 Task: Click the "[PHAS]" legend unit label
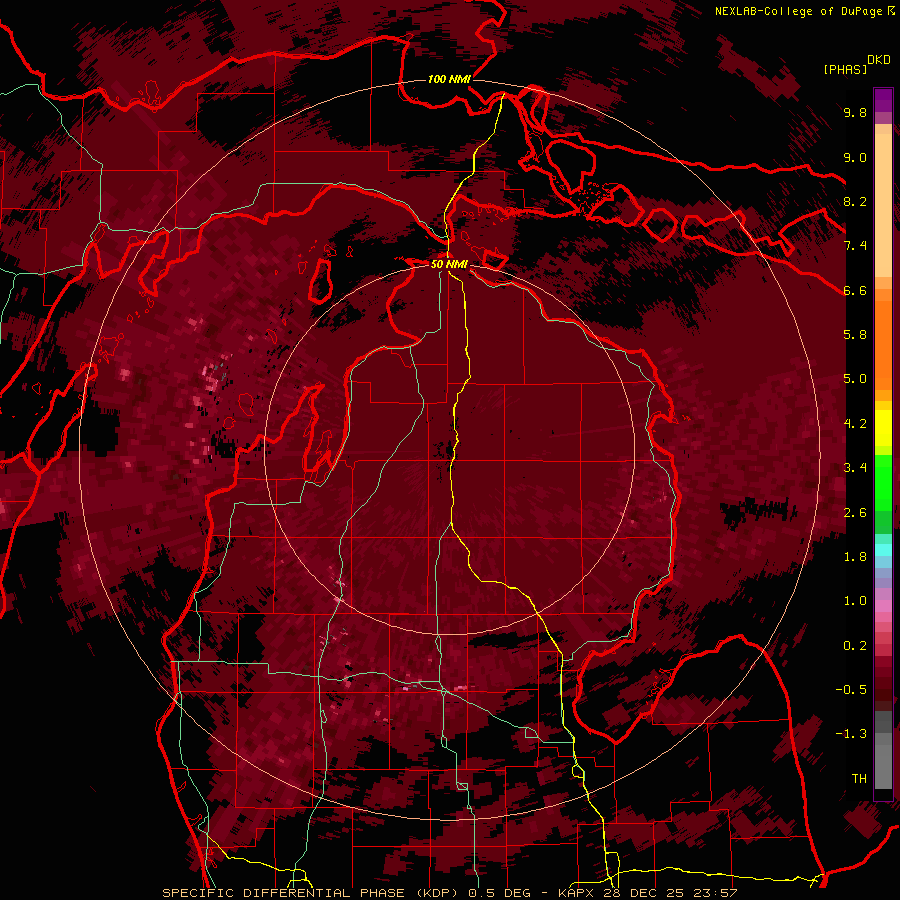pos(845,69)
